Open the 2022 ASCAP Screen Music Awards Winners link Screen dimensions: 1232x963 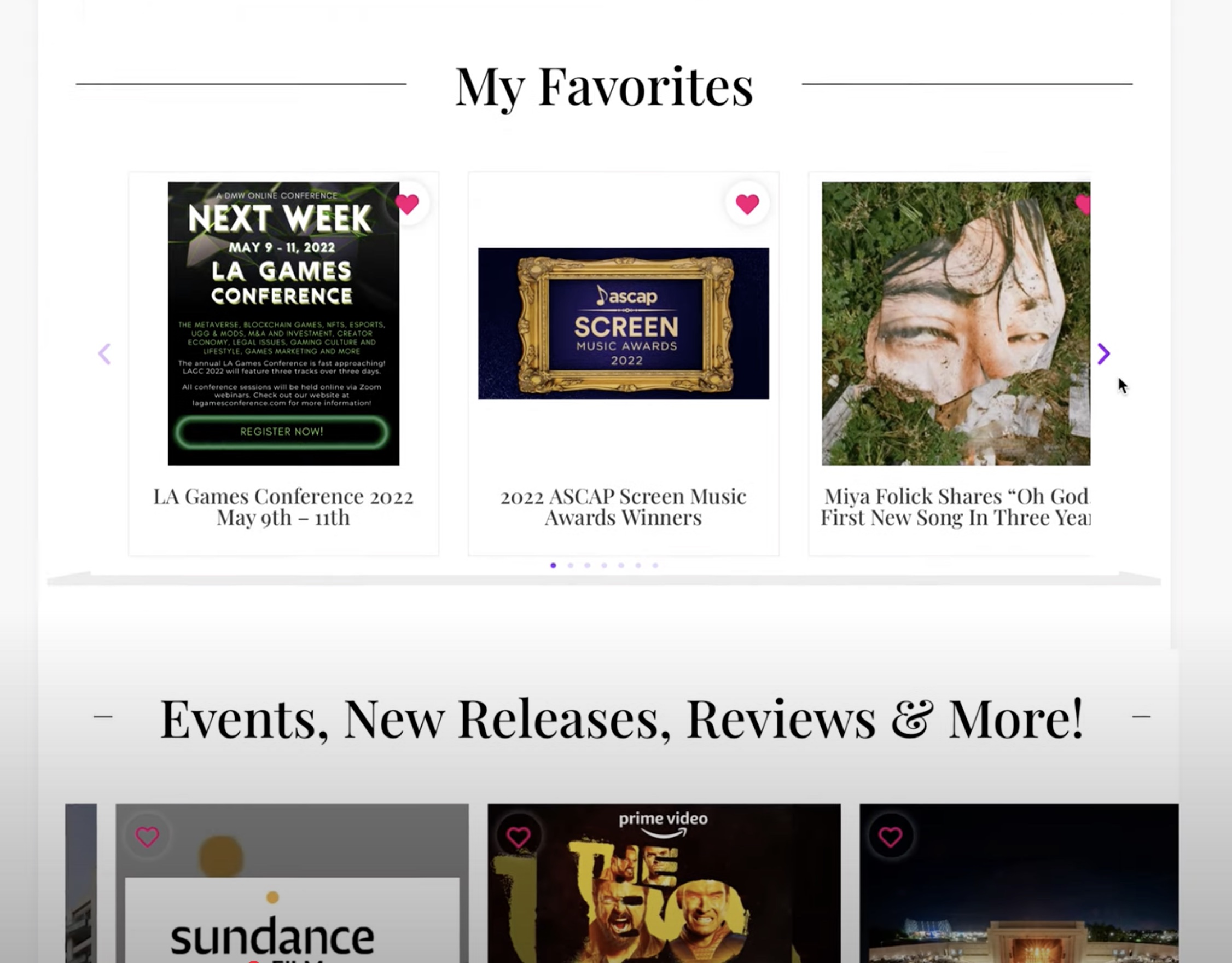pos(623,507)
